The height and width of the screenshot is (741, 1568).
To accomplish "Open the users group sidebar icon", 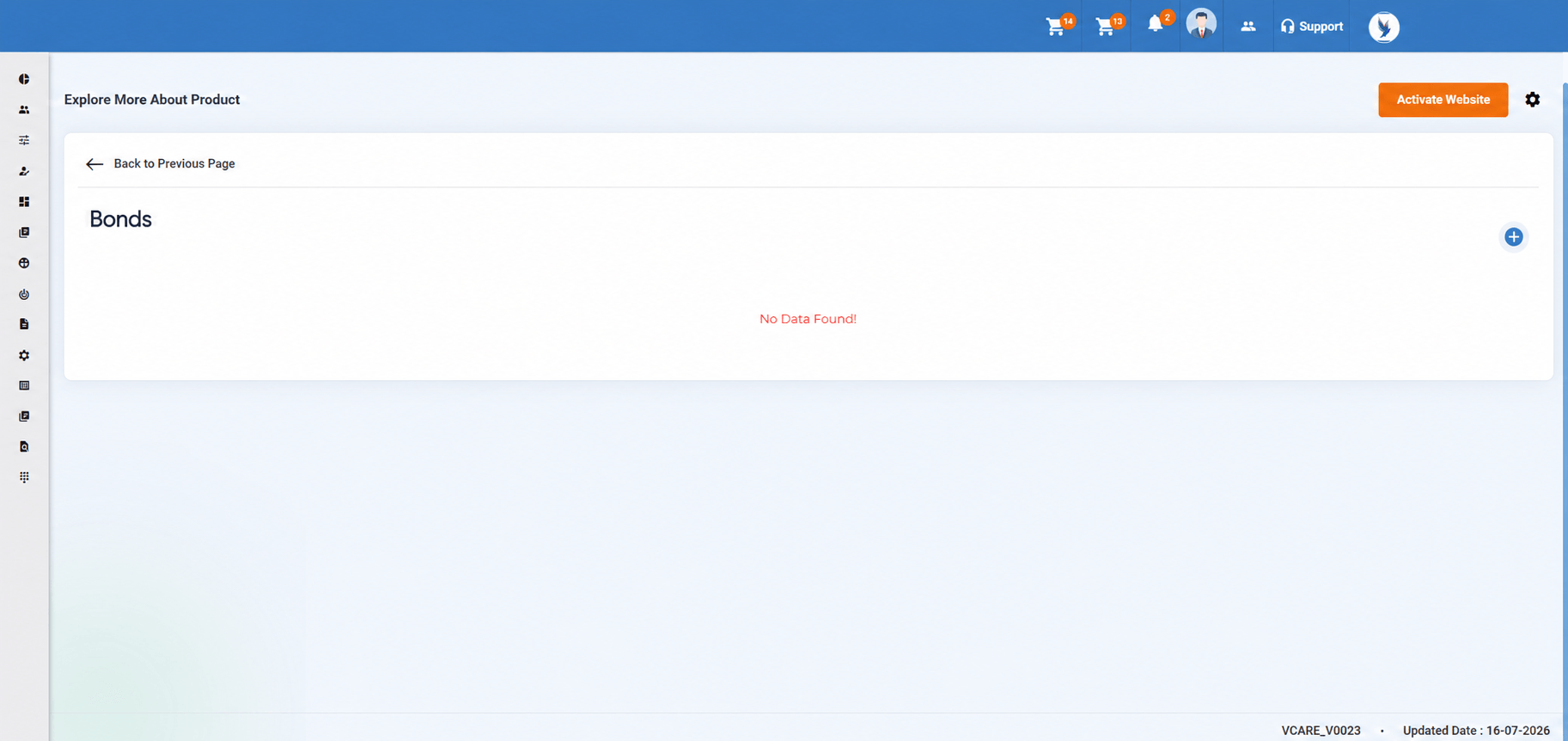I will [x=24, y=110].
